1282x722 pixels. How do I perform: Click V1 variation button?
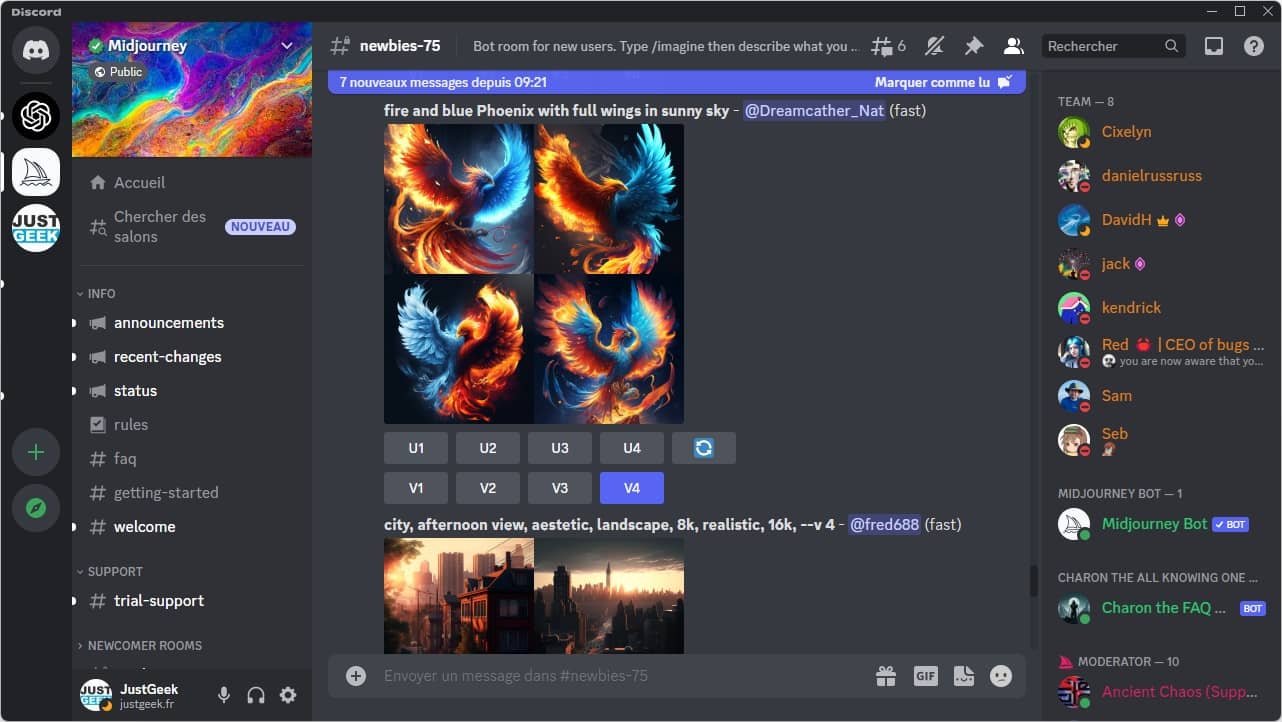pyautogui.click(x=416, y=488)
